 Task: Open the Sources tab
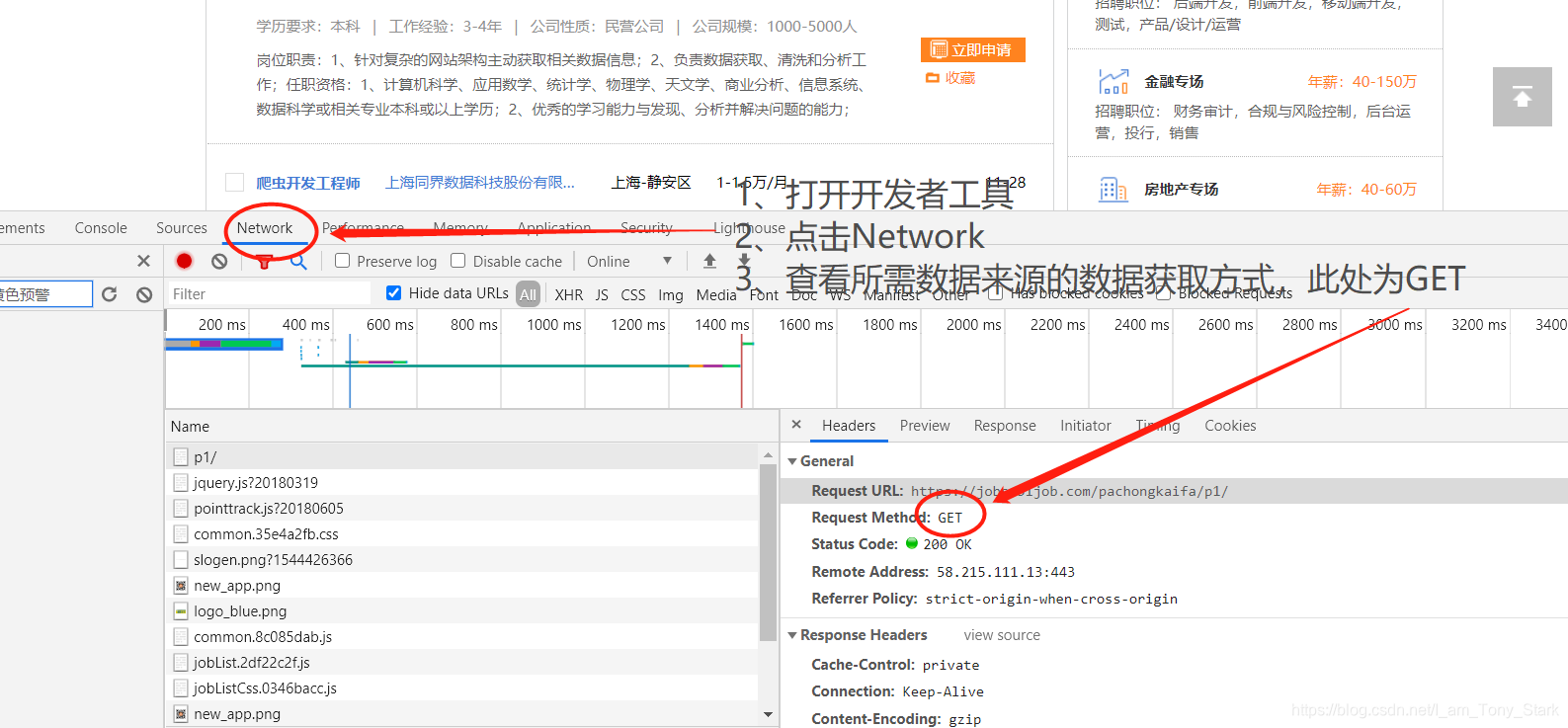coord(182,228)
